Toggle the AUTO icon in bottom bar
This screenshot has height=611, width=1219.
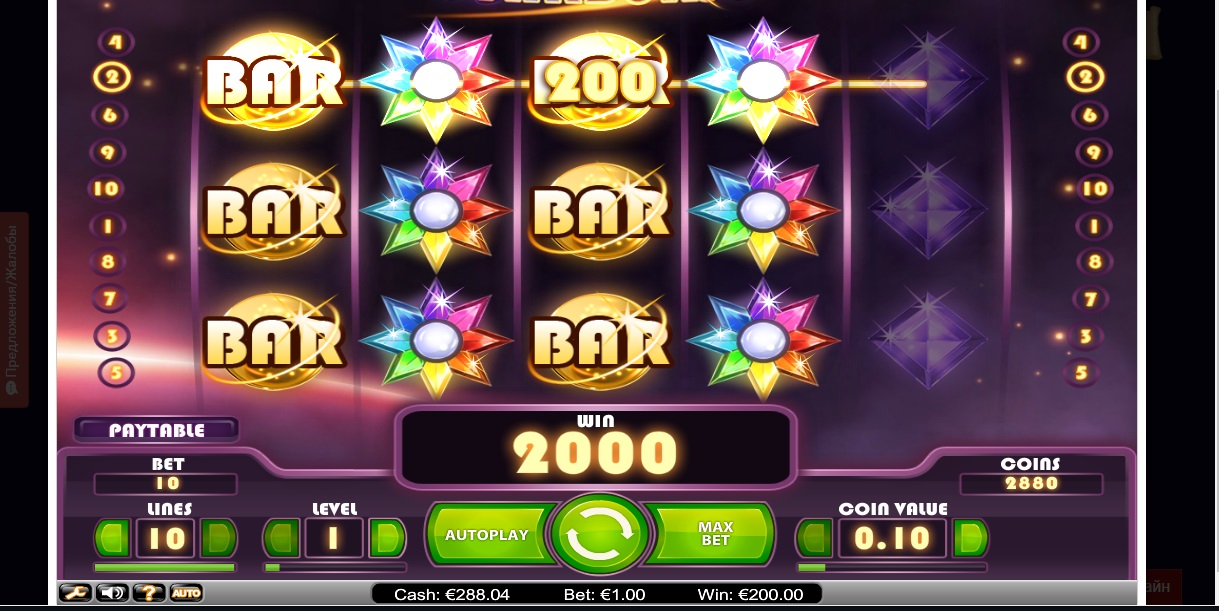point(186,592)
